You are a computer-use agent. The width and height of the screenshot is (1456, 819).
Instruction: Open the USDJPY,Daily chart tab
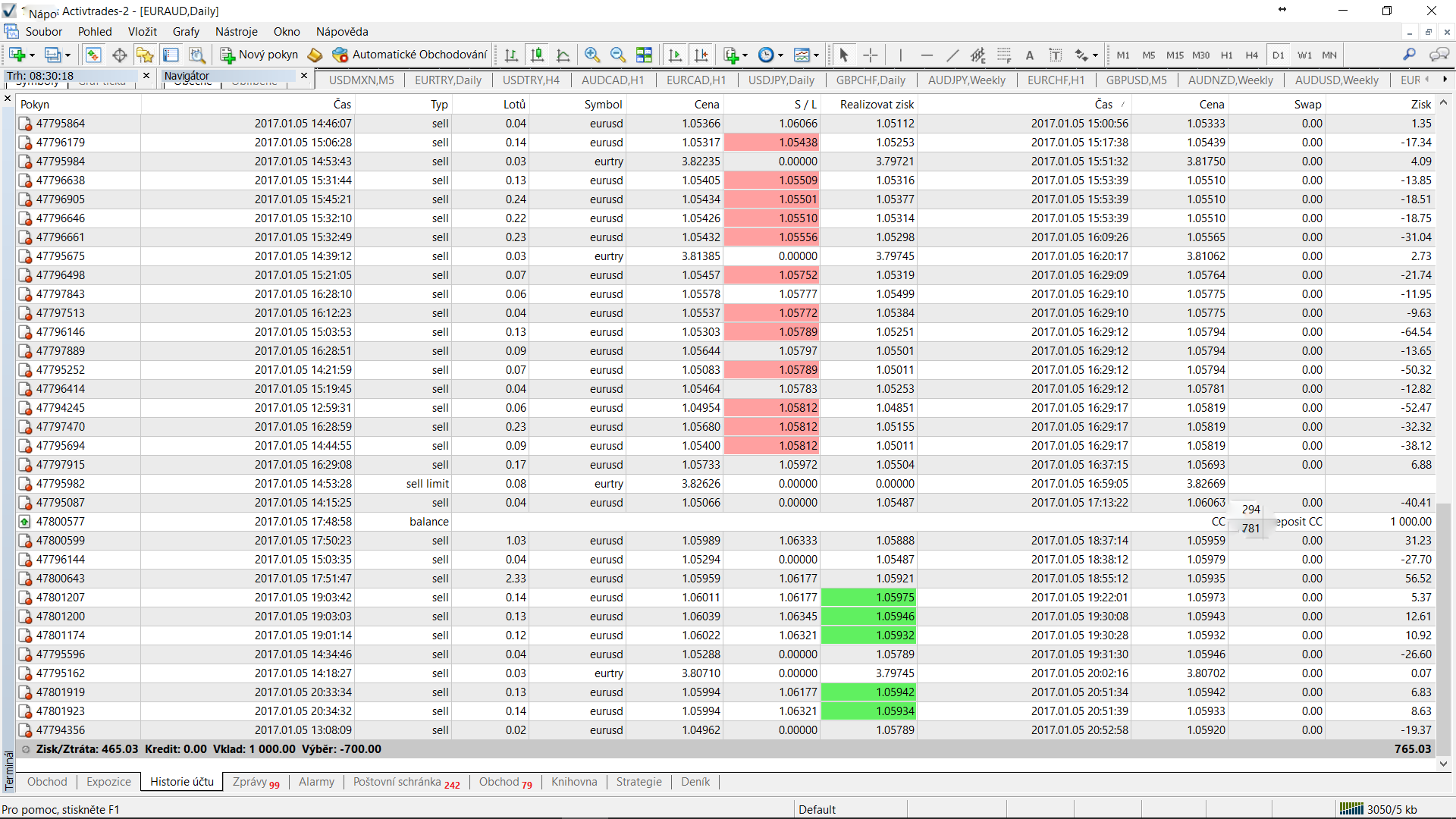pos(780,80)
